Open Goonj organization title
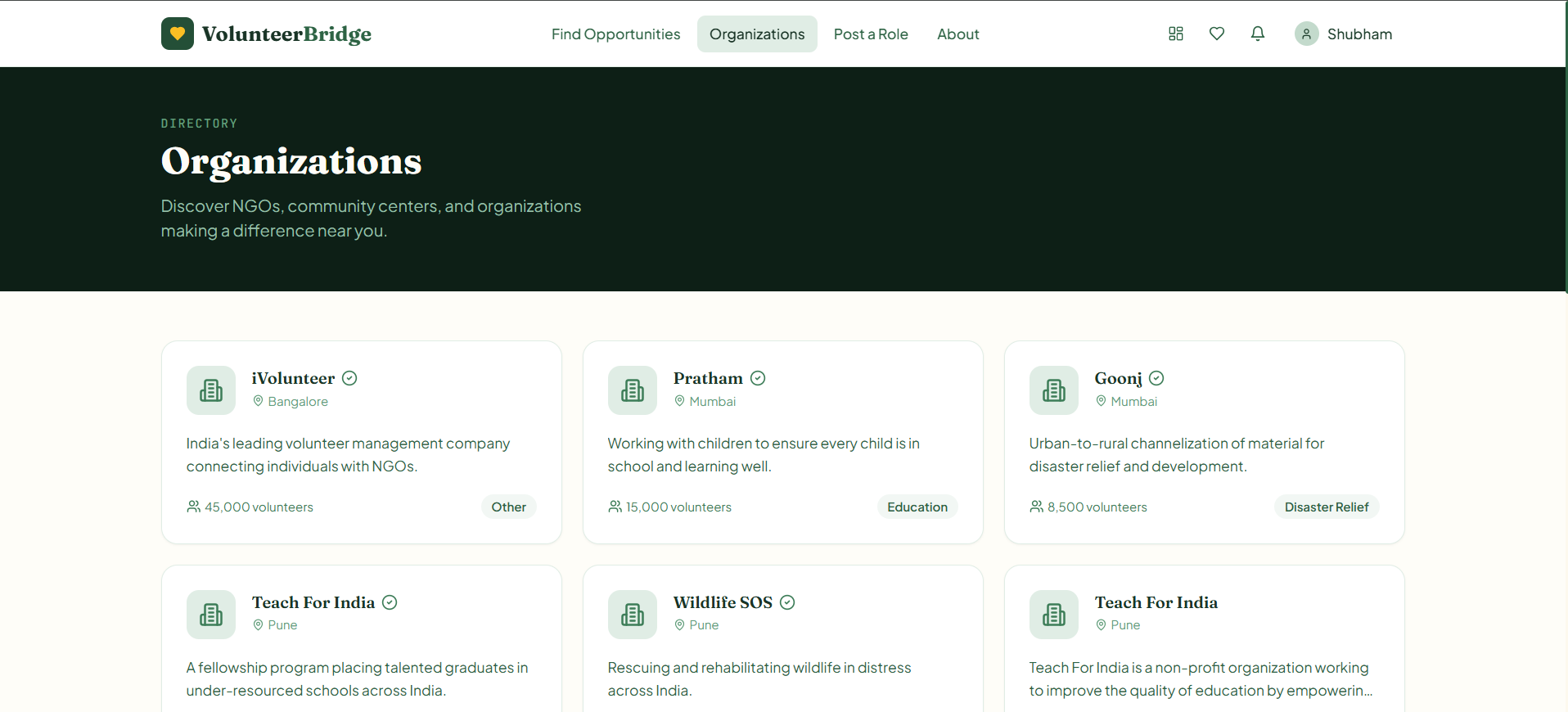 pos(1118,378)
